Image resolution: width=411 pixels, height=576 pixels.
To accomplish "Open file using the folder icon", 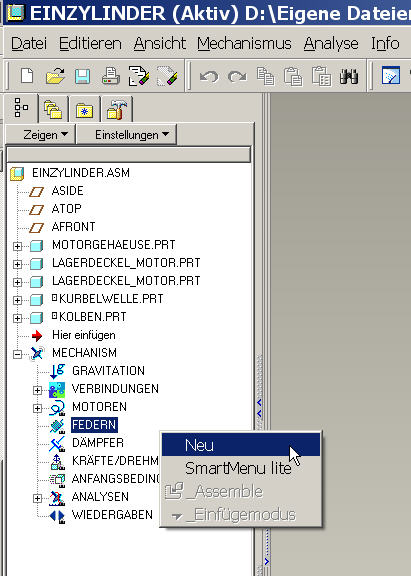I will pyautogui.click(x=55, y=76).
